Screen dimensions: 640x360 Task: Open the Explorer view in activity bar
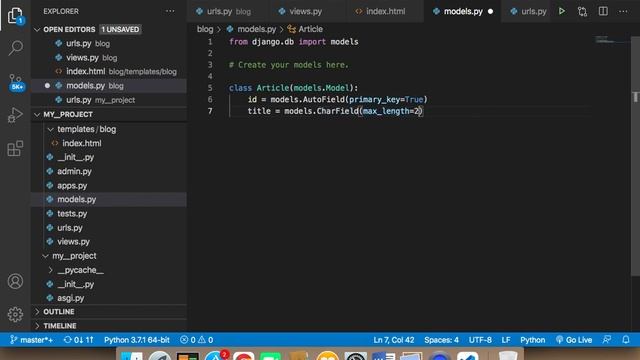(x=15, y=16)
